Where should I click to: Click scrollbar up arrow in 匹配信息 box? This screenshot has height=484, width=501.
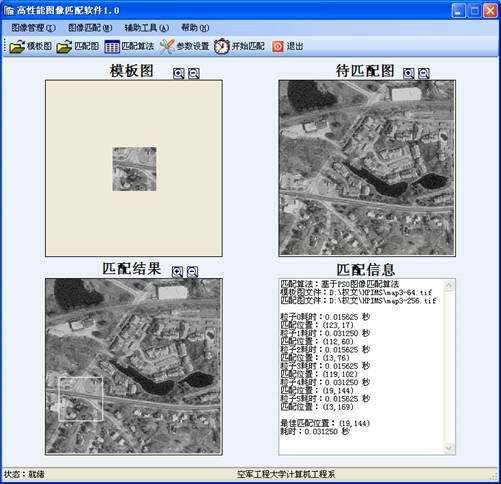pos(449,285)
